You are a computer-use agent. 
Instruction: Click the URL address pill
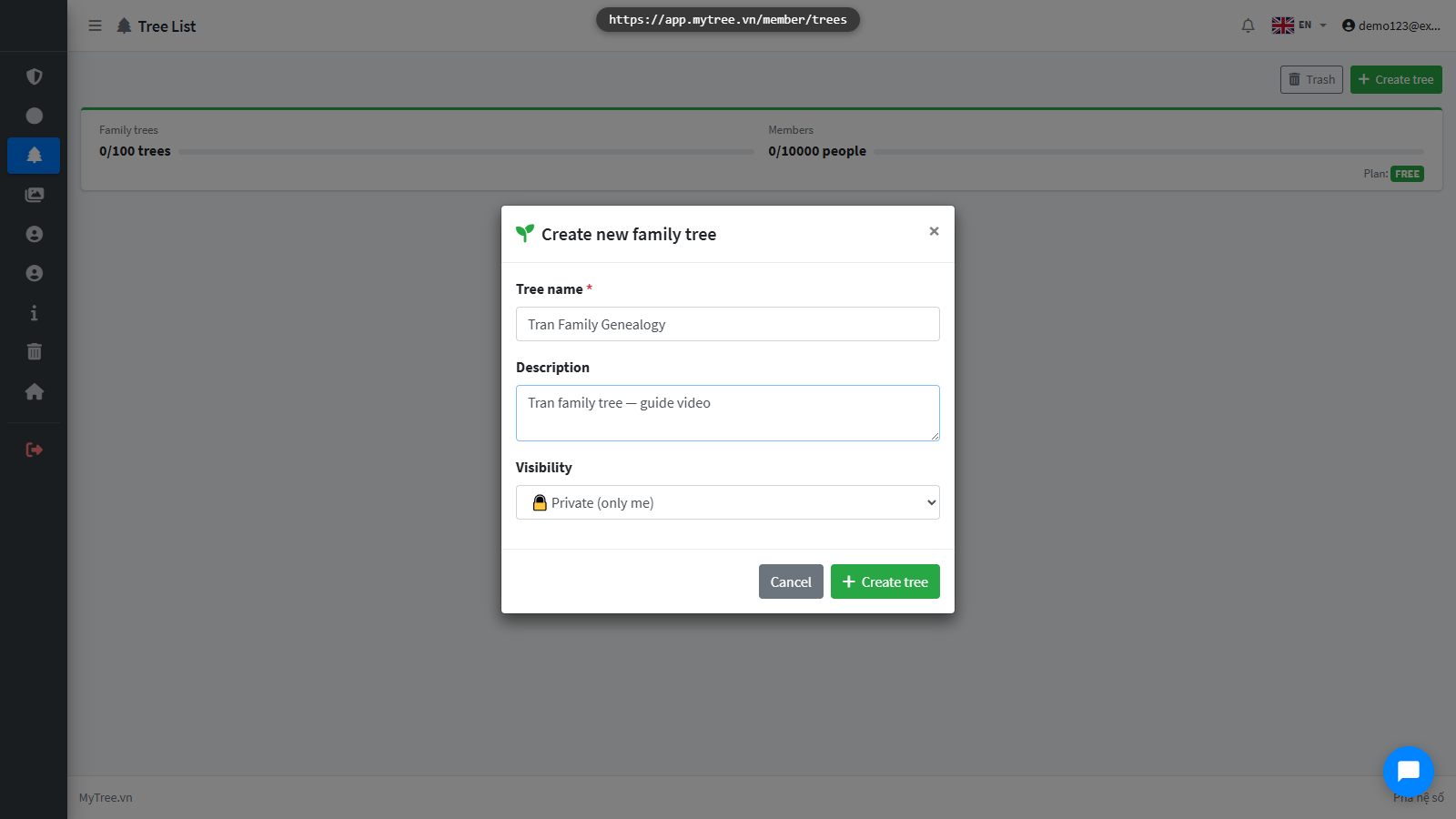pos(728,19)
